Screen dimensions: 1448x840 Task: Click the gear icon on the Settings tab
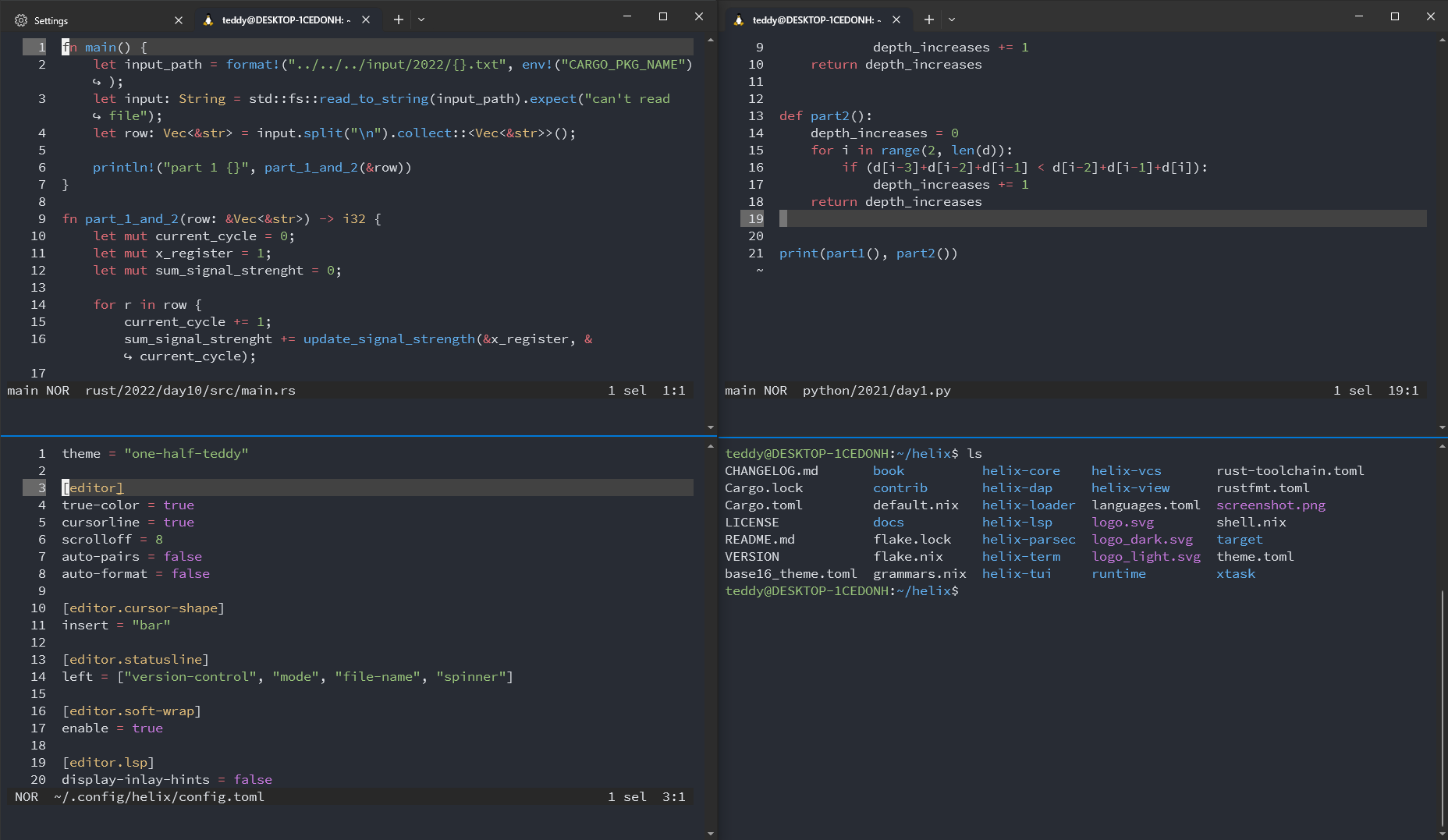click(21, 20)
